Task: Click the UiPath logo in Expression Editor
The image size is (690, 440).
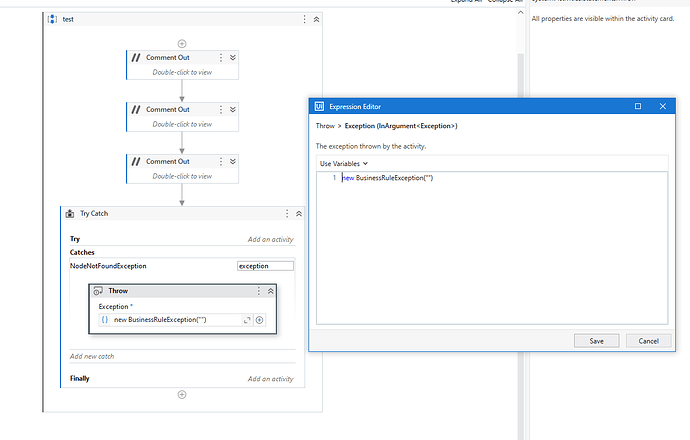Action: coord(319,106)
